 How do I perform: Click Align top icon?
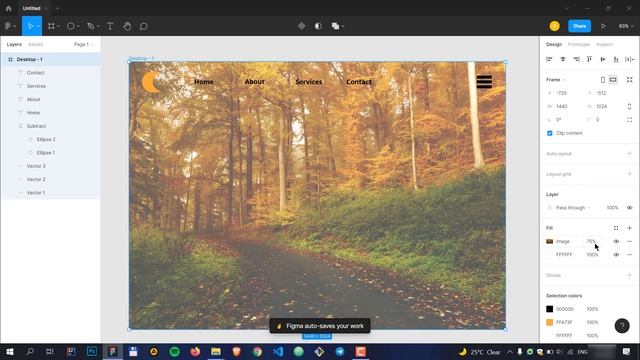click(x=589, y=59)
